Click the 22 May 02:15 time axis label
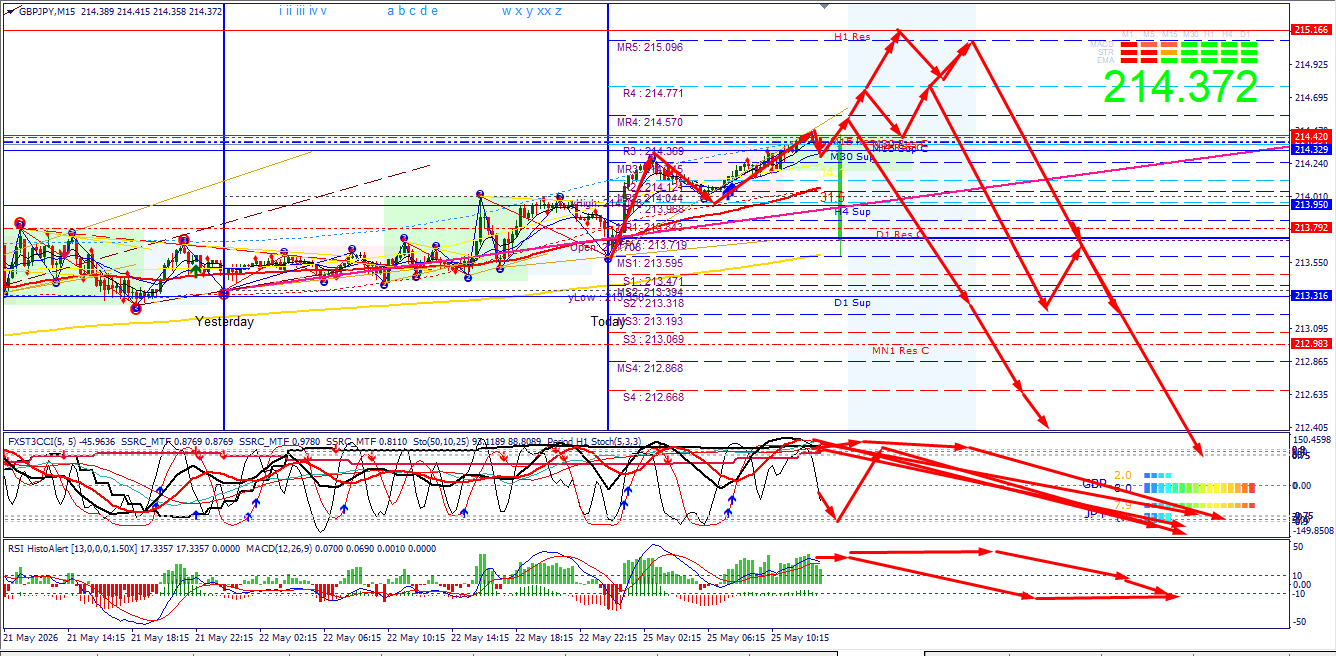 pyautogui.click(x=288, y=637)
